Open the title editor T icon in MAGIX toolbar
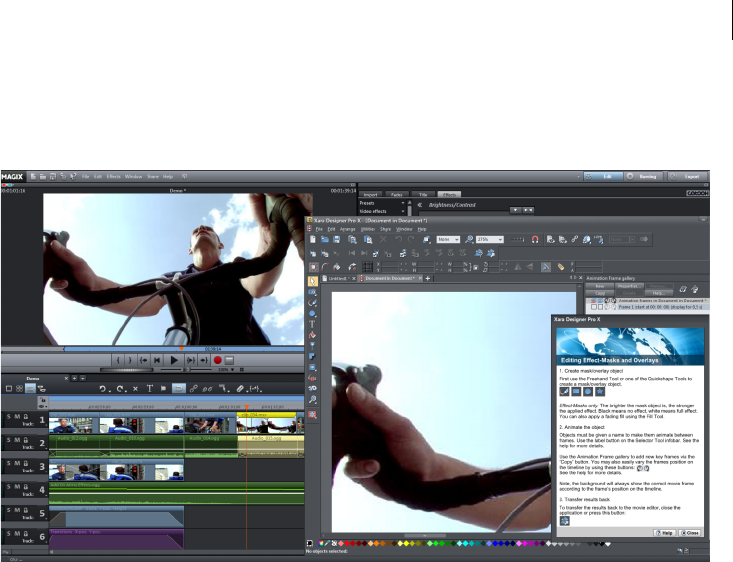 150,388
